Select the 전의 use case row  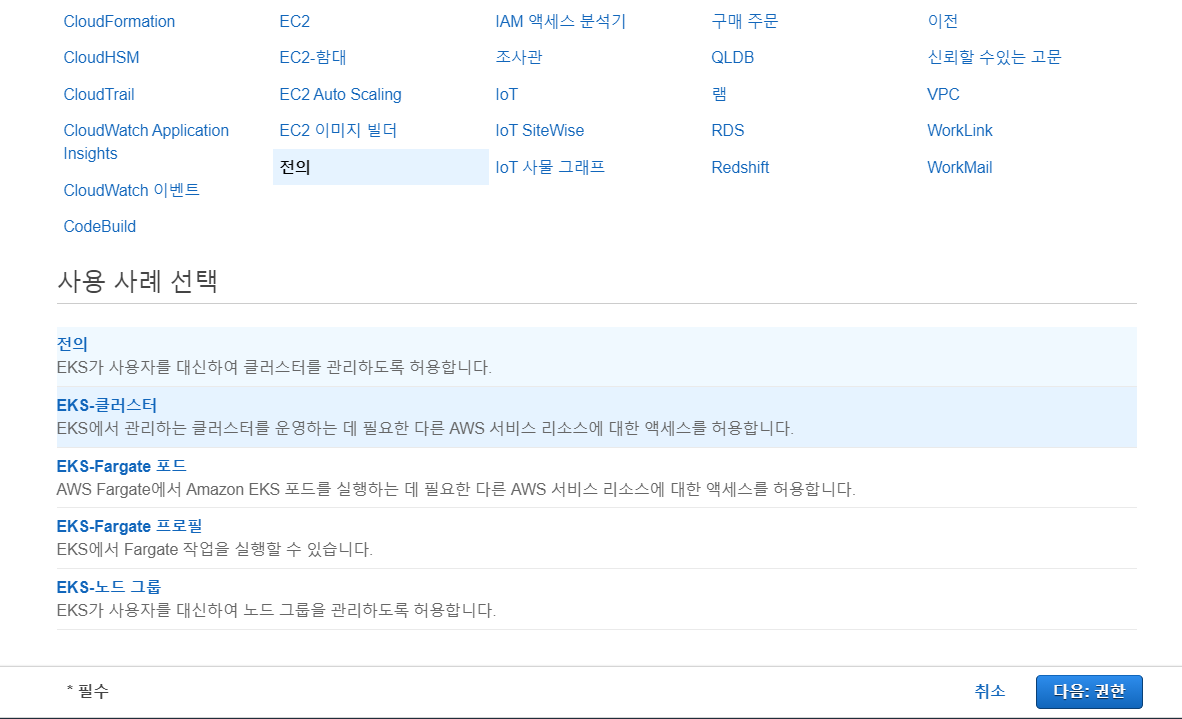pyautogui.click(x=596, y=356)
